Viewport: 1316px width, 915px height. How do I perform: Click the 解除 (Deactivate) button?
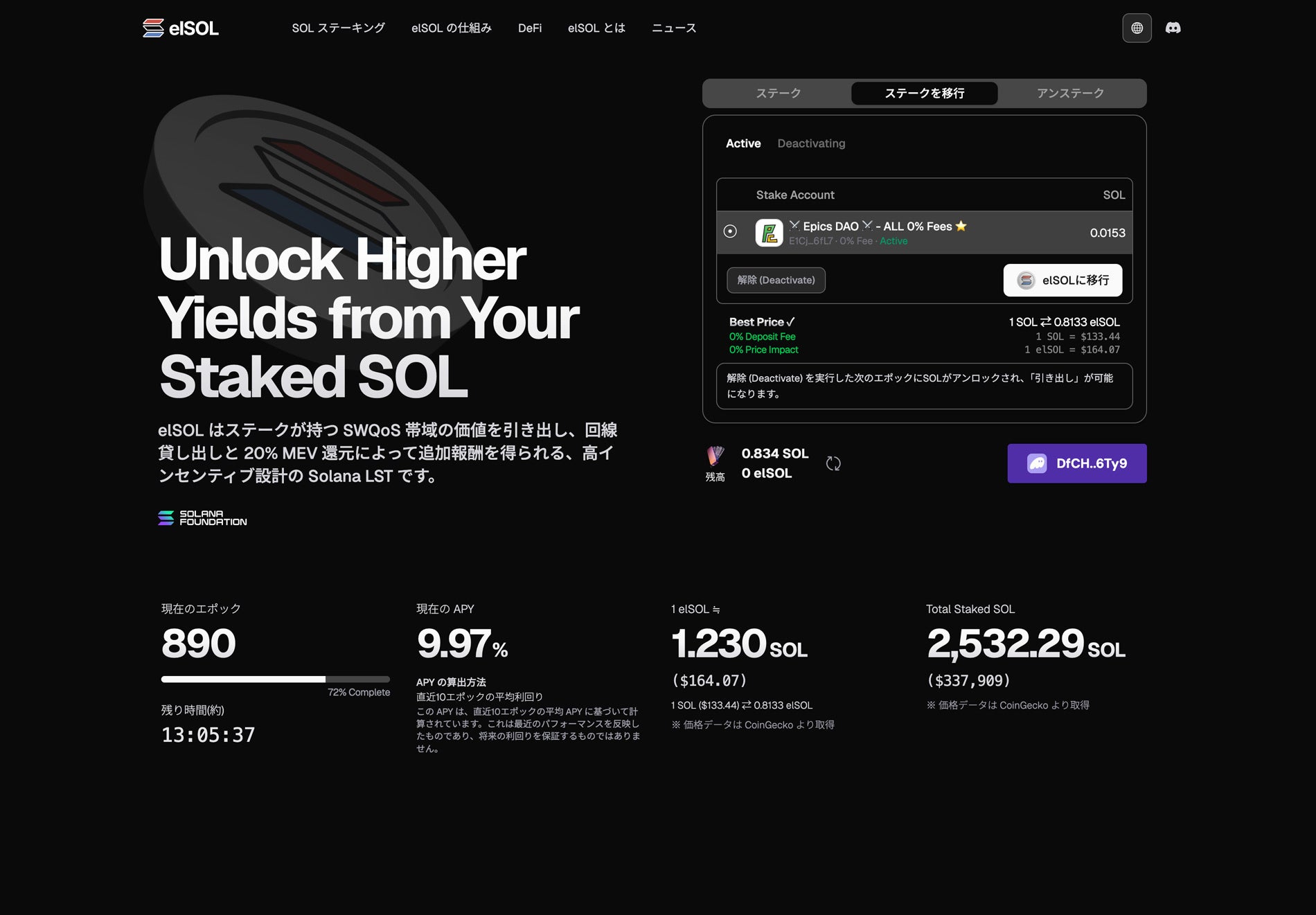(x=776, y=280)
